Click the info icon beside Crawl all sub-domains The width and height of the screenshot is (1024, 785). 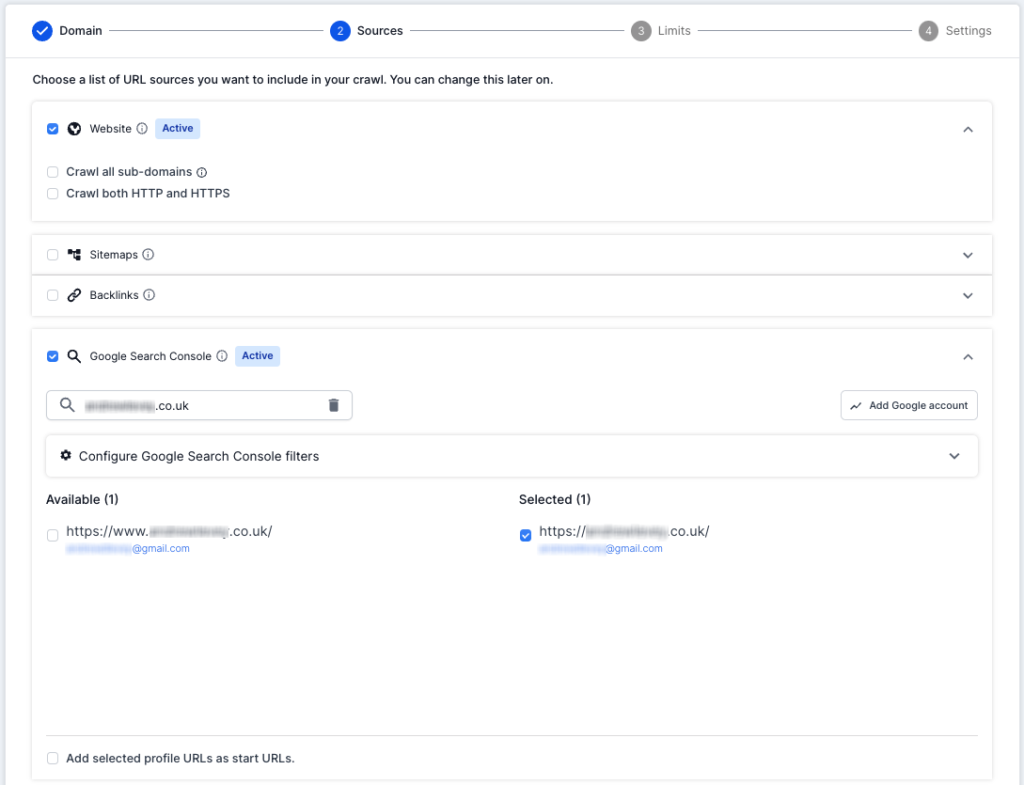pyautogui.click(x=202, y=172)
